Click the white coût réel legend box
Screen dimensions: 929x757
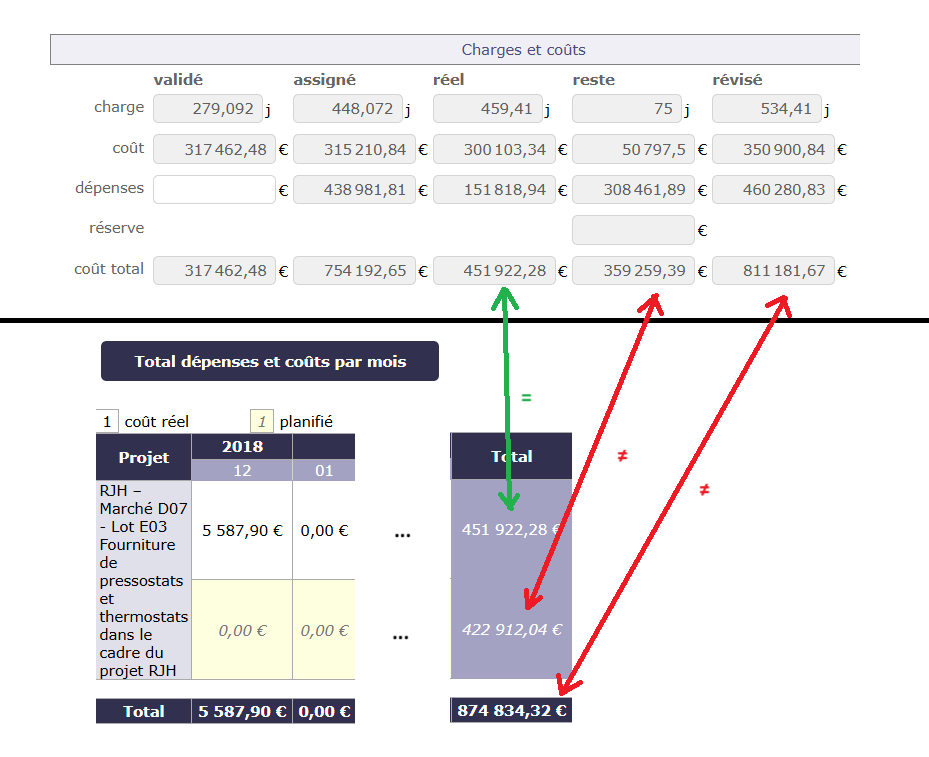pos(107,422)
